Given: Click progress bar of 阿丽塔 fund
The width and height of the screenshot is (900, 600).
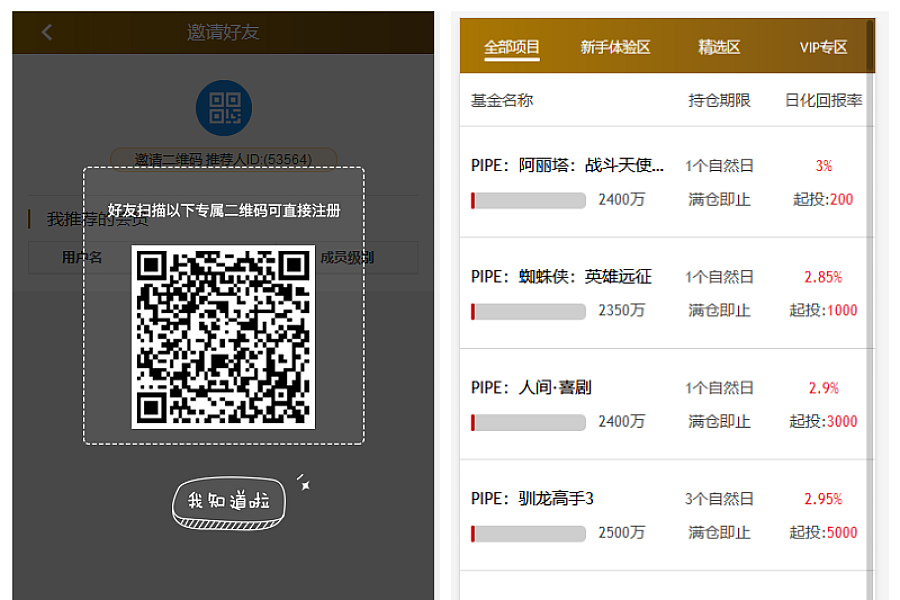Looking at the screenshot, I should pyautogui.click(x=528, y=200).
